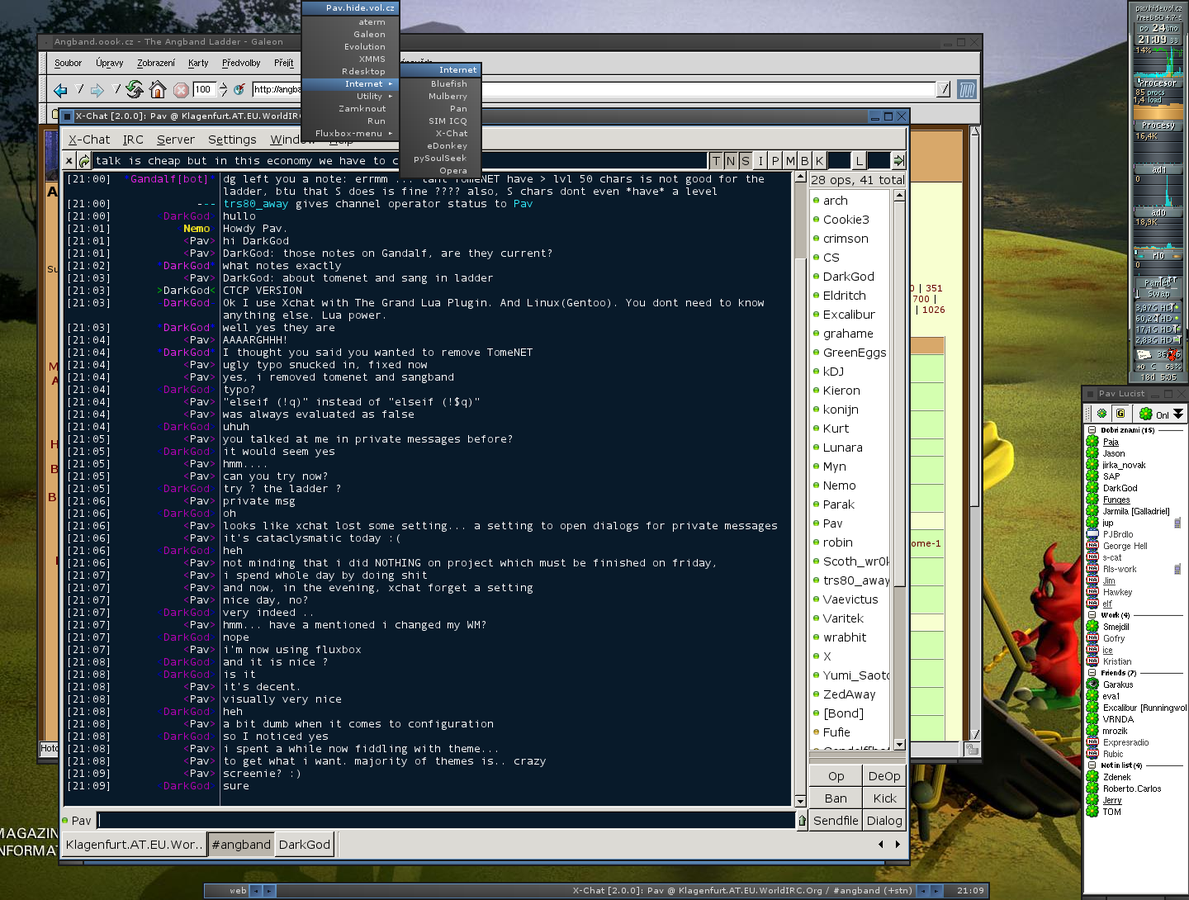Toggle the I invite-only mode button
Viewport: 1189px width, 900px height.
[761, 161]
